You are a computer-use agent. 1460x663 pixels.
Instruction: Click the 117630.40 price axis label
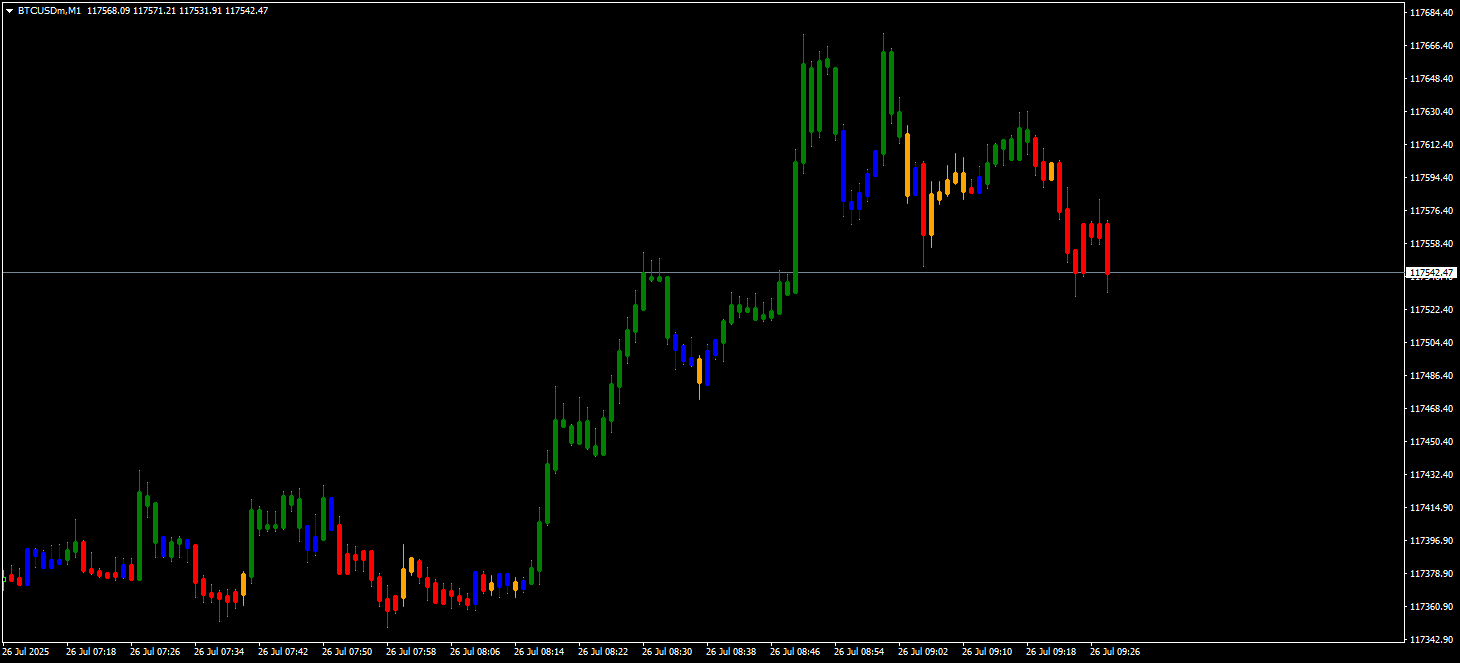coord(1431,112)
